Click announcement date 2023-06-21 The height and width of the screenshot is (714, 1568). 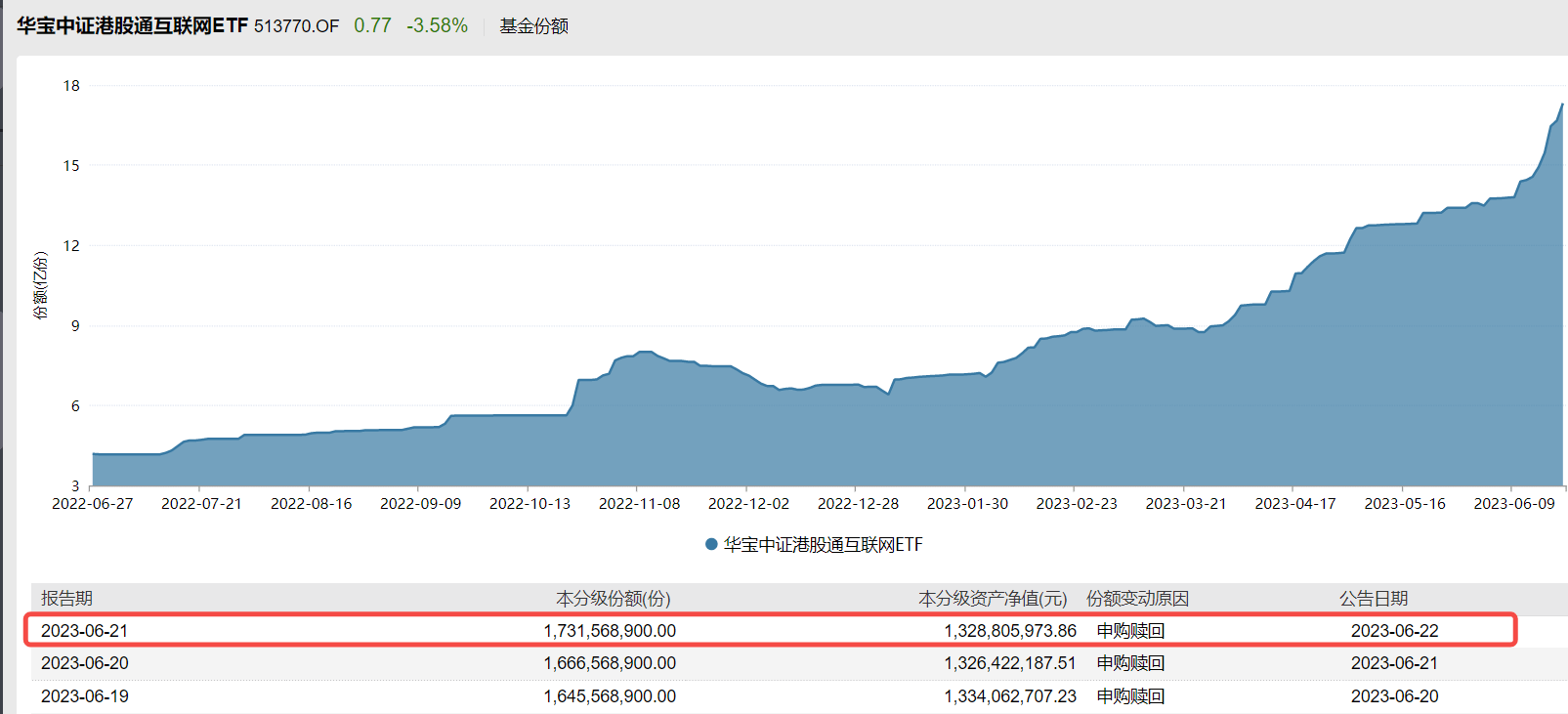point(1395,663)
